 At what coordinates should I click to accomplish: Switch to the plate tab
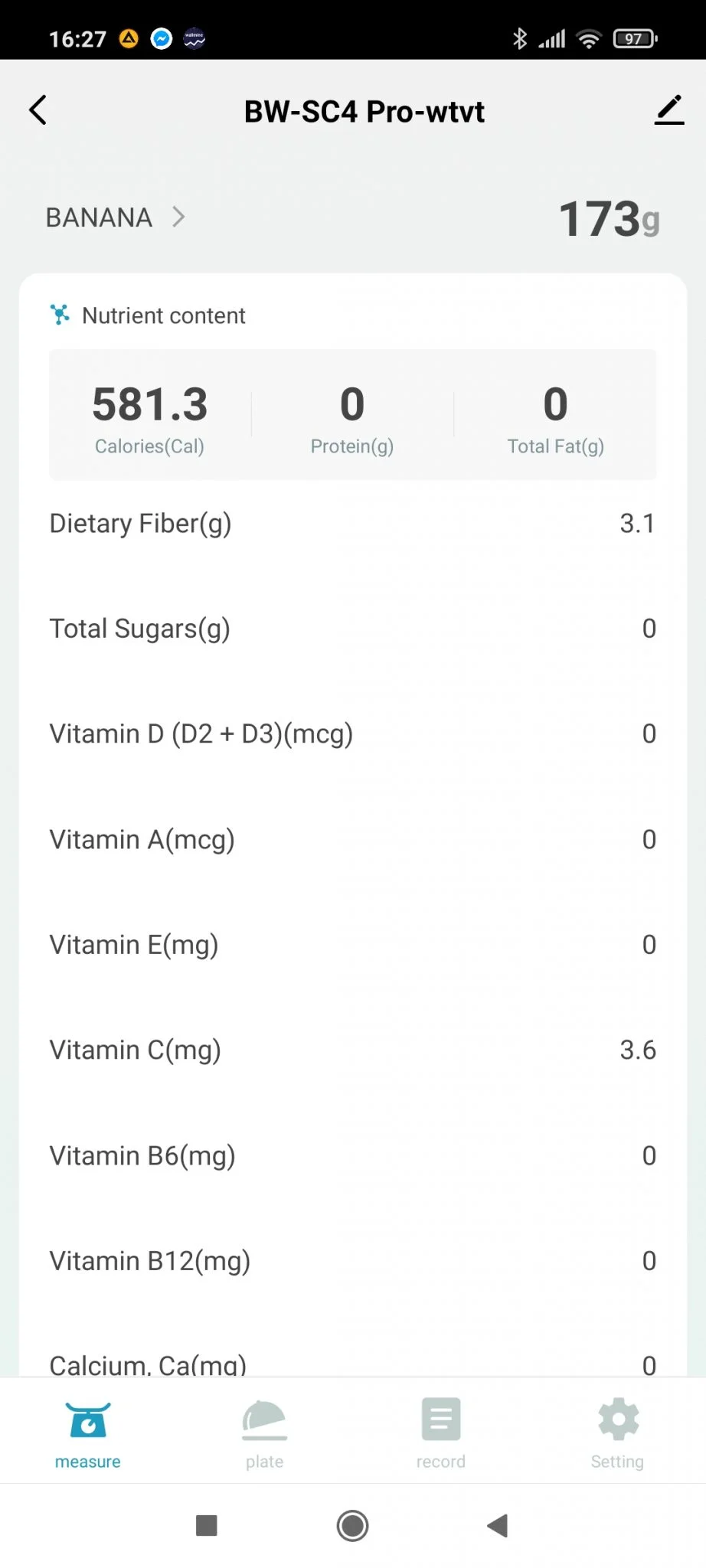[x=264, y=1433]
